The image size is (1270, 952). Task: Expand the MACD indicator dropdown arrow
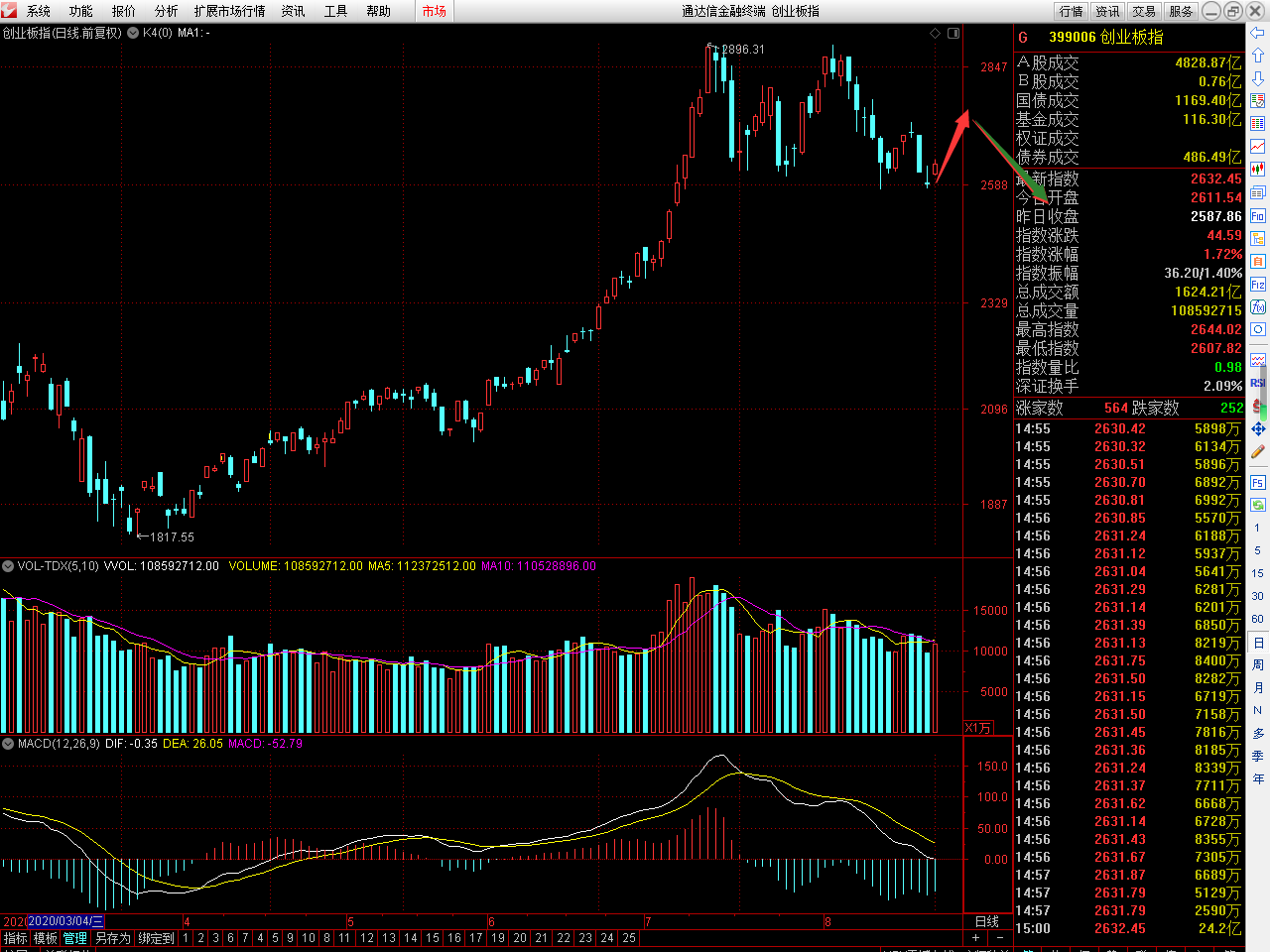(x=8, y=743)
